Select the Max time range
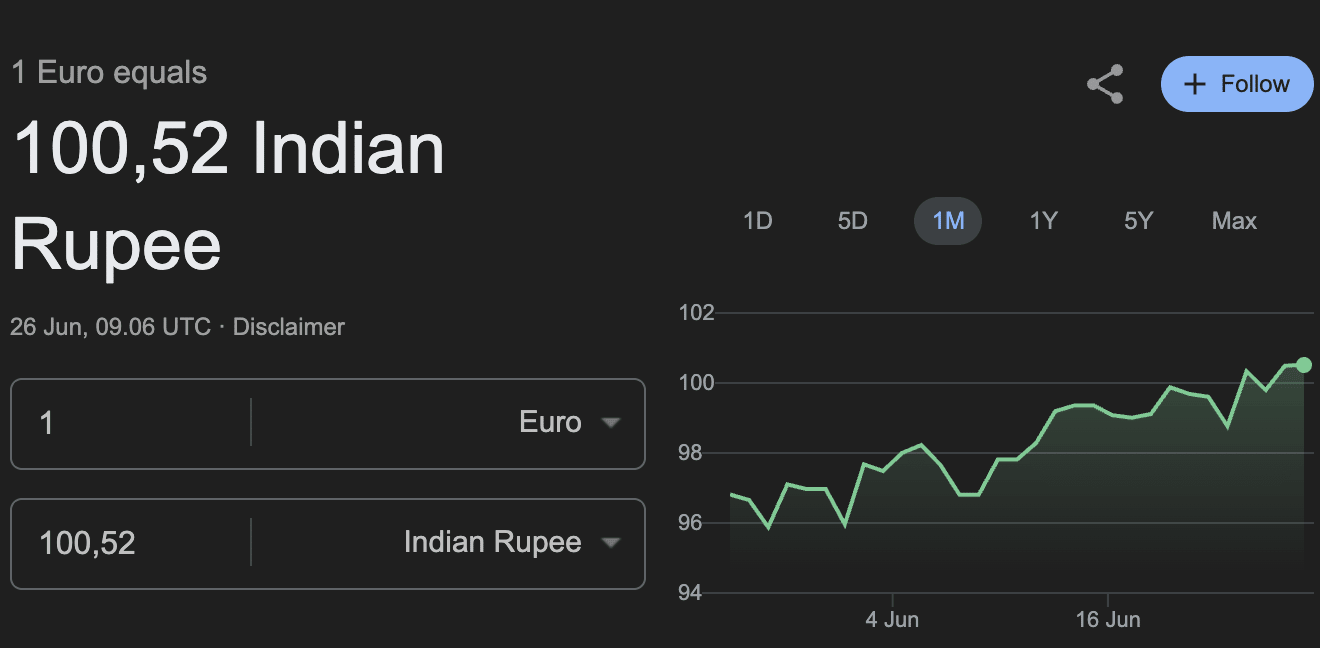 click(x=1234, y=221)
